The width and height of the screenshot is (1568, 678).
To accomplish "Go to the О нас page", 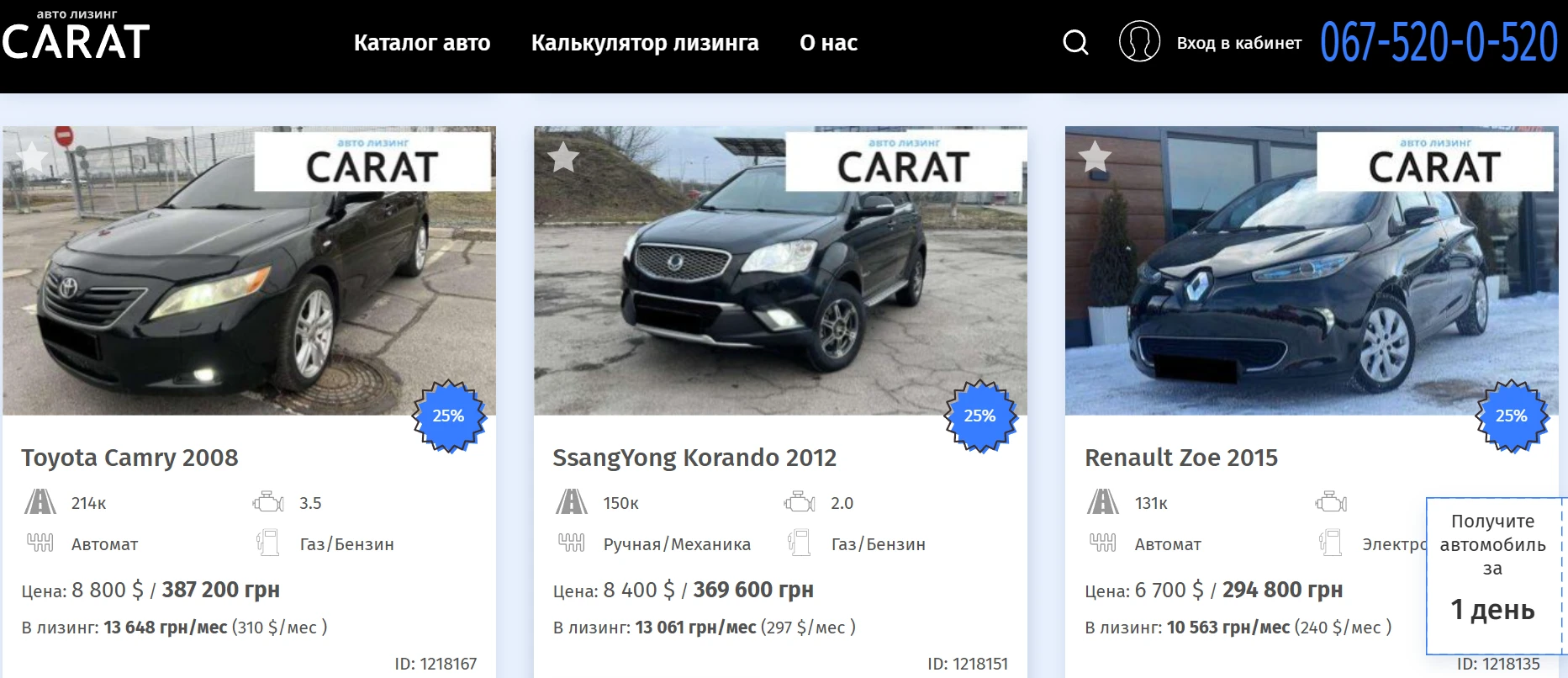I will [828, 43].
